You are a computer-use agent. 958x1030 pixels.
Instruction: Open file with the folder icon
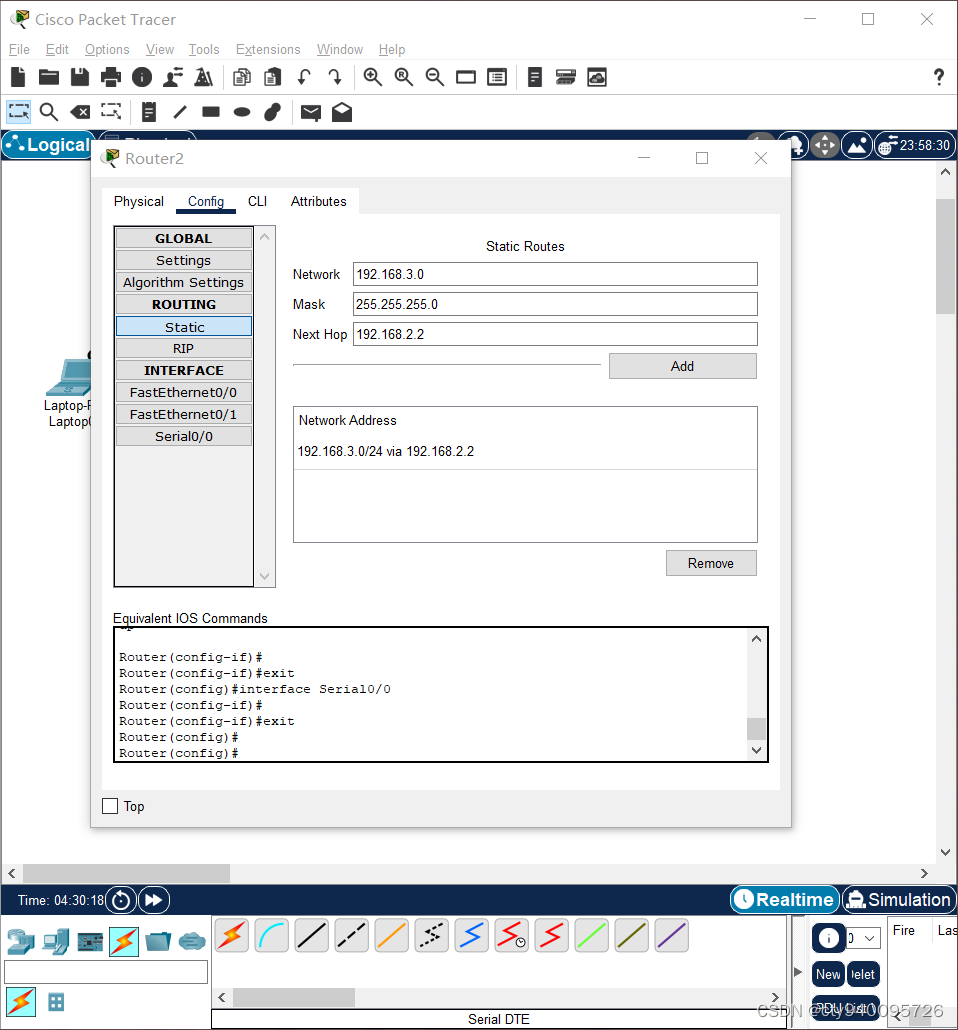[x=49, y=78]
